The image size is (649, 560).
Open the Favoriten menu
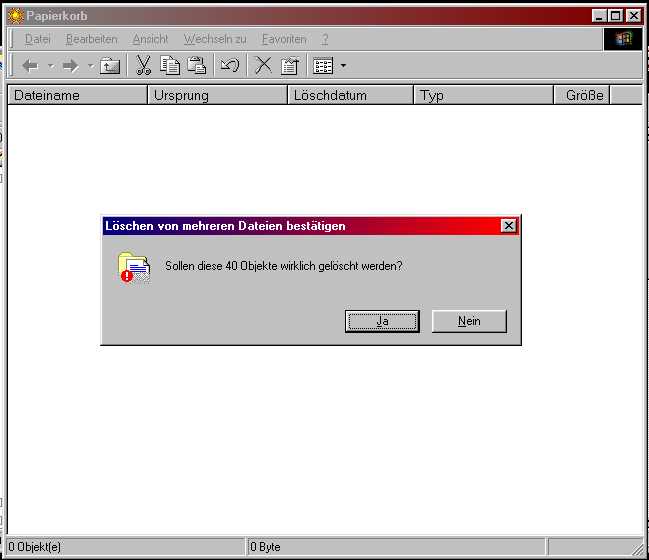[x=284, y=39]
